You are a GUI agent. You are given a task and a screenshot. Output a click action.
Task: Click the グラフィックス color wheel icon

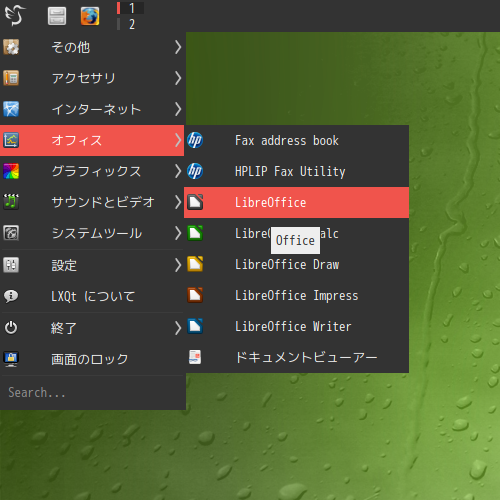[x=11, y=171]
